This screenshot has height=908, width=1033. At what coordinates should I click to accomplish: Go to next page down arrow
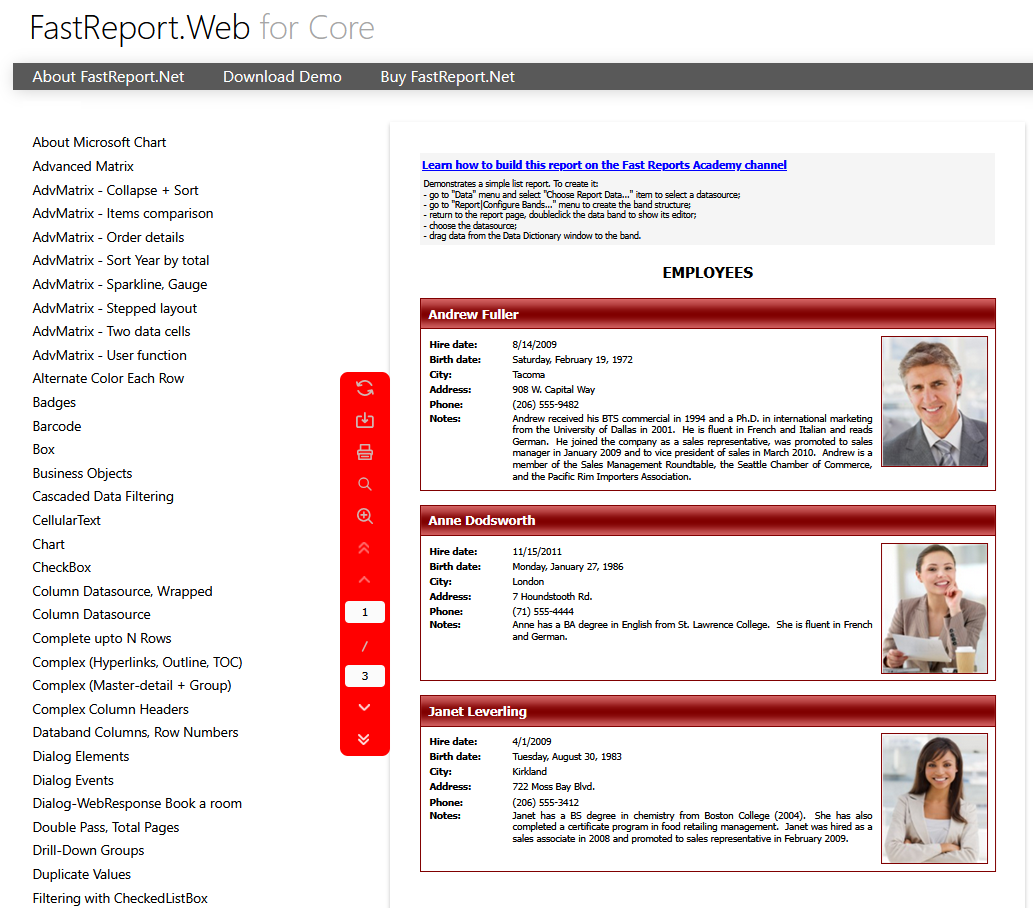coord(364,707)
